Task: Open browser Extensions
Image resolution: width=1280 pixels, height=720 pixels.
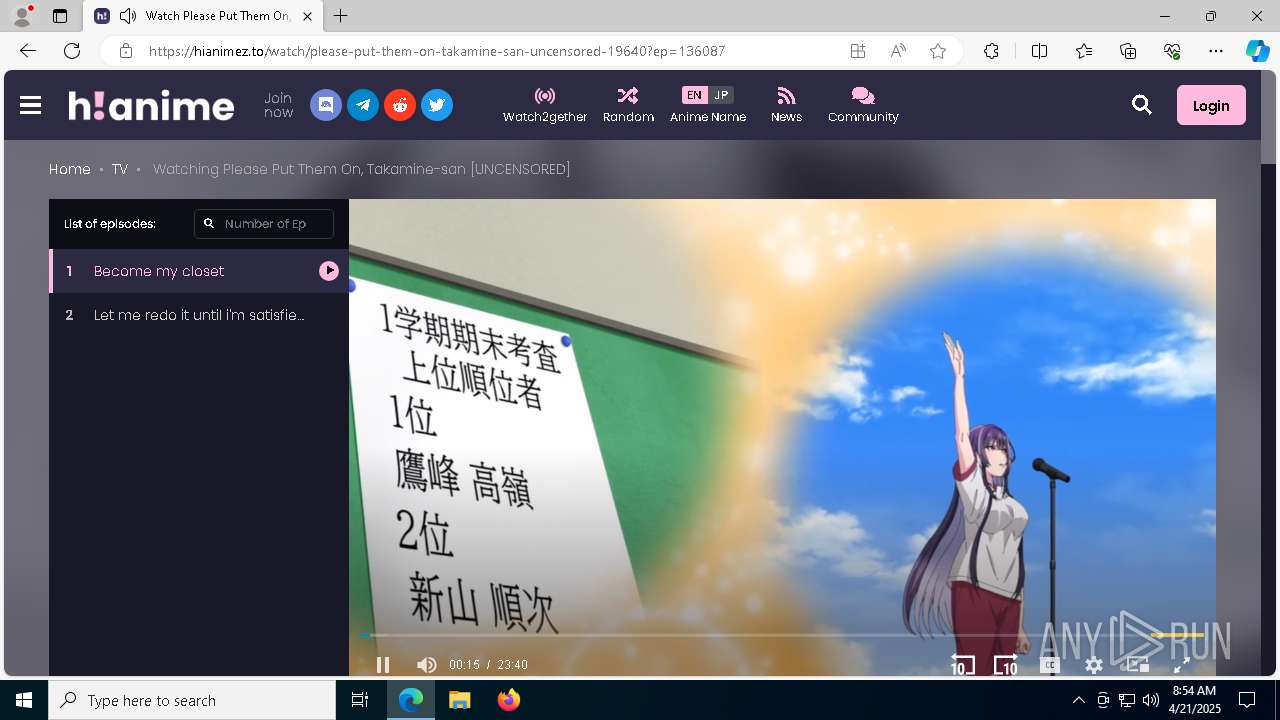Action: click(991, 51)
